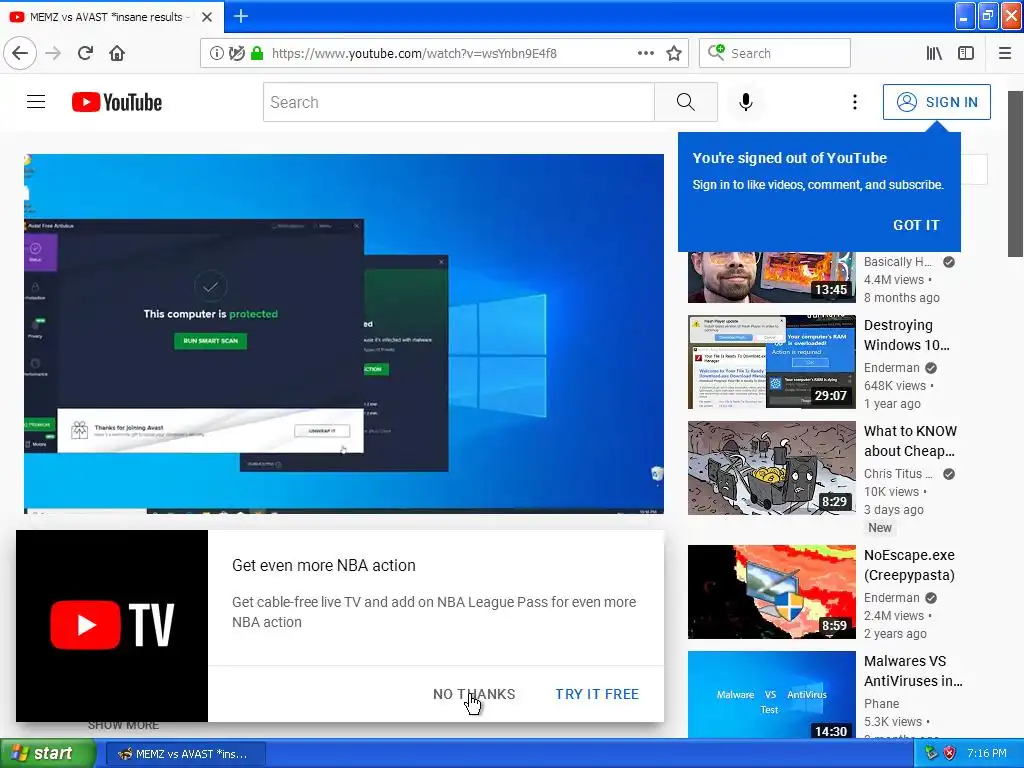The height and width of the screenshot is (768, 1024).
Task: Open Malwares VS AntiViruses video thumbnail
Action: [771, 695]
